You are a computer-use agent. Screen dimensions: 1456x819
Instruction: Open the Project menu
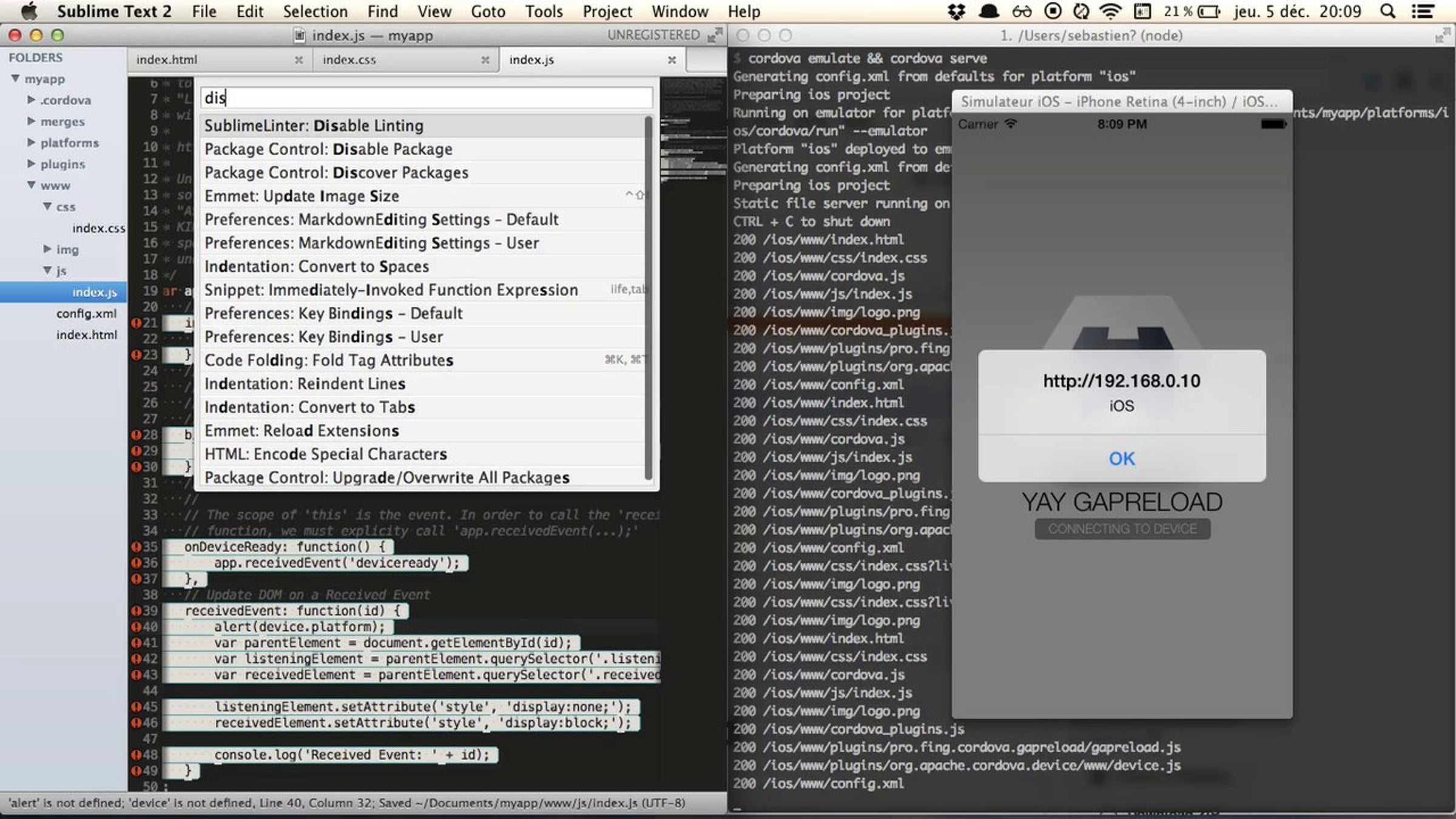point(607,11)
